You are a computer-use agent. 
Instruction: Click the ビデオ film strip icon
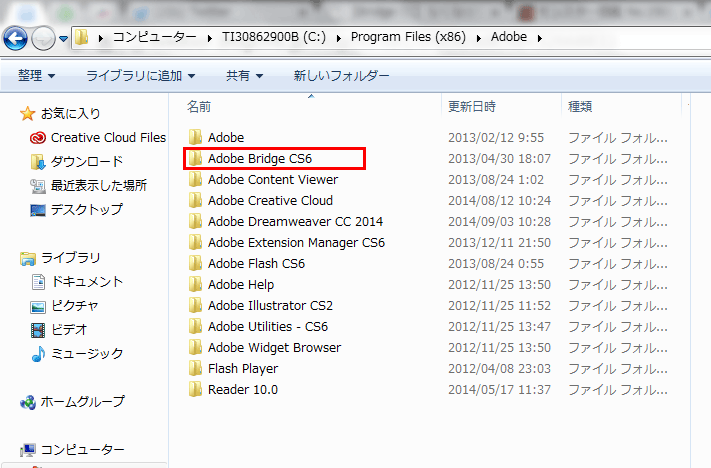pos(38,330)
